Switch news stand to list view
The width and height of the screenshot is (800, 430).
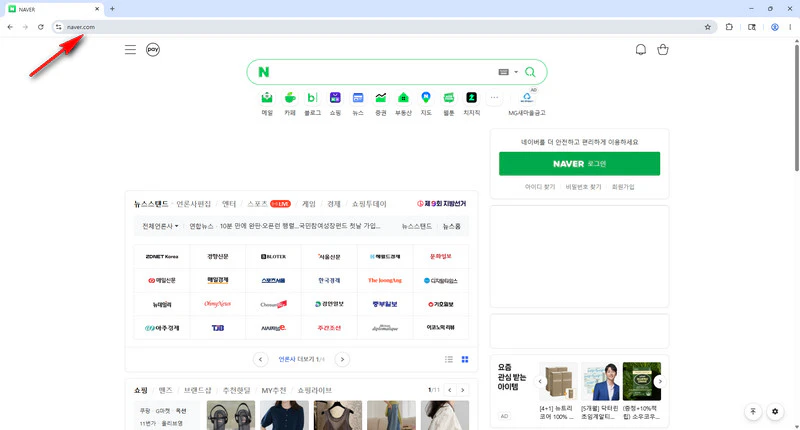point(448,360)
